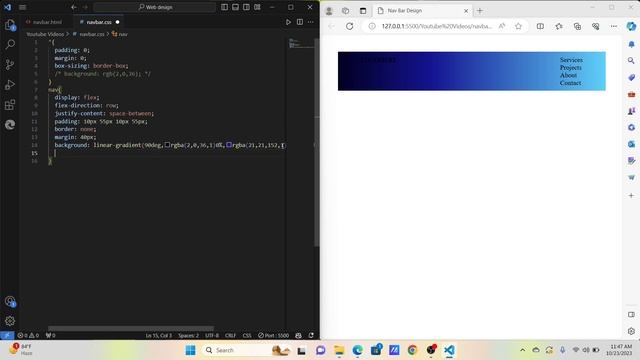The height and width of the screenshot is (360, 640).
Task: Click the notifications bell in status bar
Action: (311, 336)
